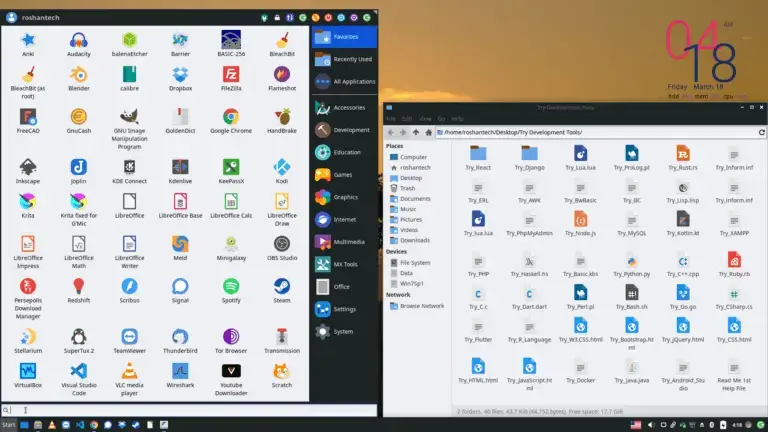The height and width of the screenshot is (432, 768).
Task: Open Audacity audio editor
Action: [x=78, y=44]
